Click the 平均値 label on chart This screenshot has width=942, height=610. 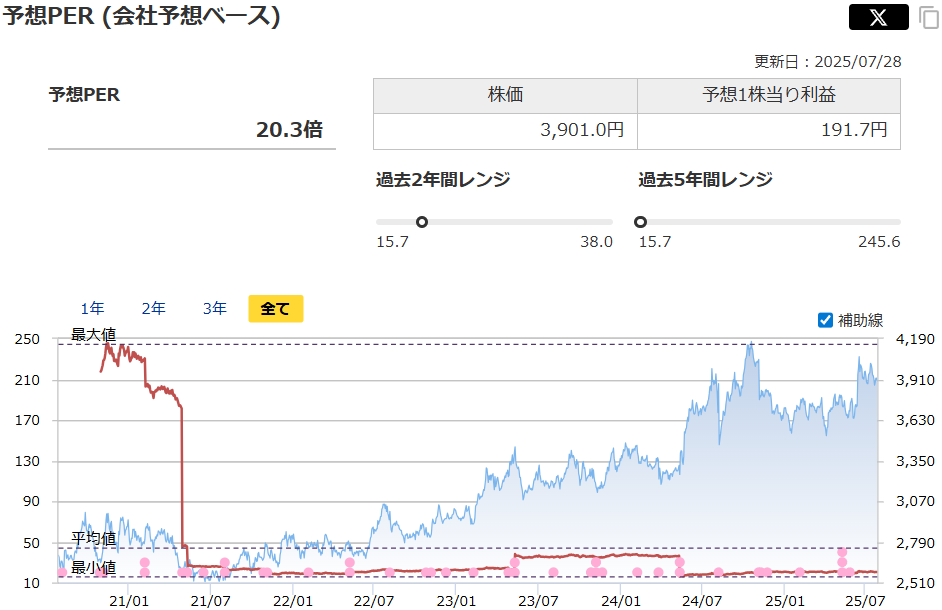pos(93,539)
